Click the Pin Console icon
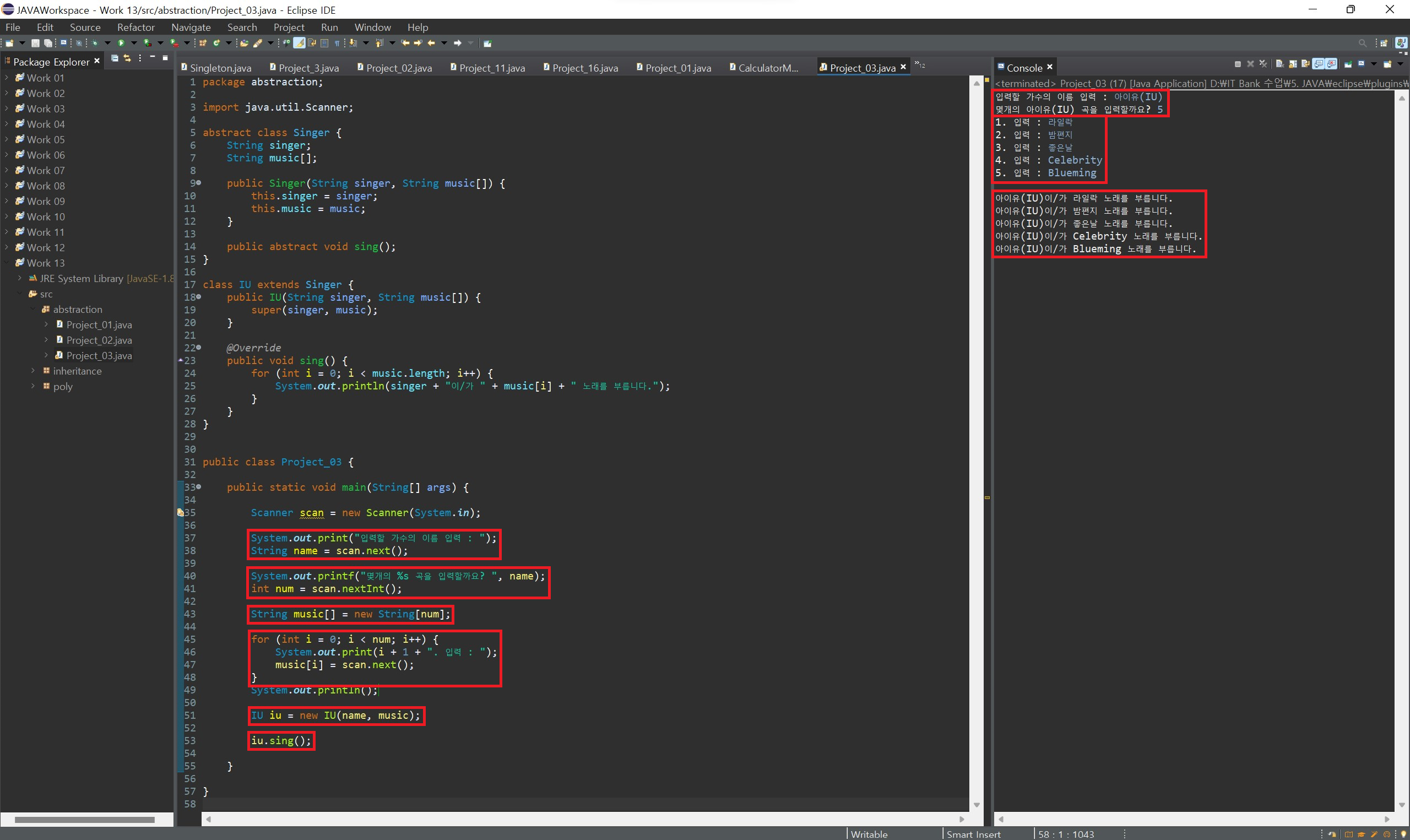 [x=1348, y=64]
